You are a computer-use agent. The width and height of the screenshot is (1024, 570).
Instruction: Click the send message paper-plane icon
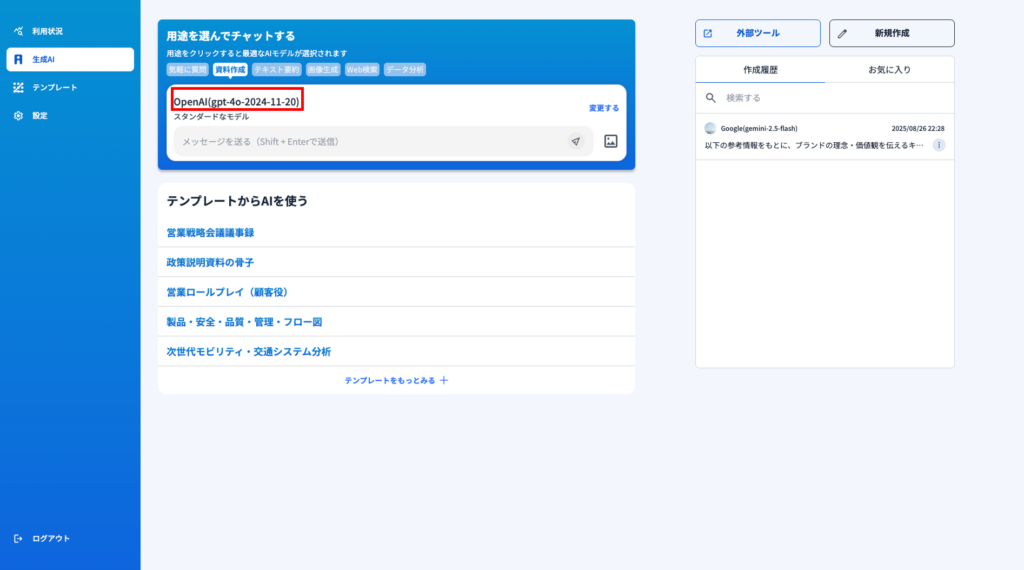click(x=576, y=142)
